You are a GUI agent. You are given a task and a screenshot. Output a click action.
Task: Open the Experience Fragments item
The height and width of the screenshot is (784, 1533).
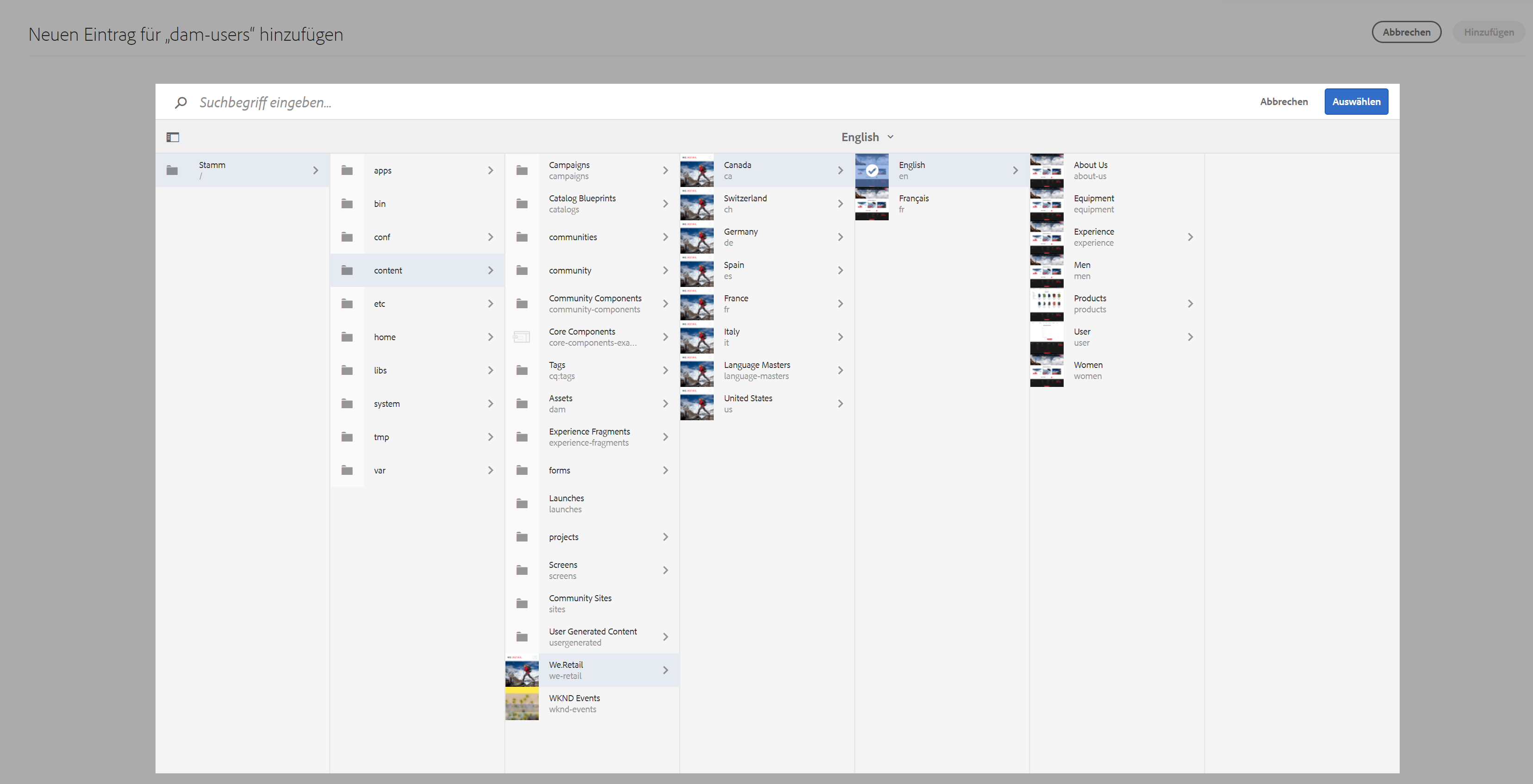pos(589,437)
